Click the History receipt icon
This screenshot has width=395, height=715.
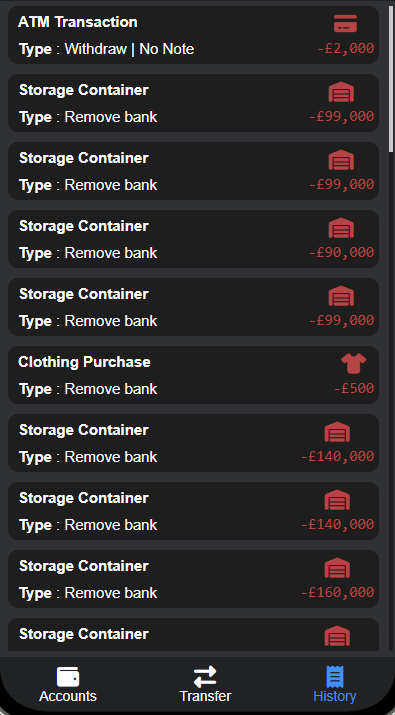coord(334,677)
